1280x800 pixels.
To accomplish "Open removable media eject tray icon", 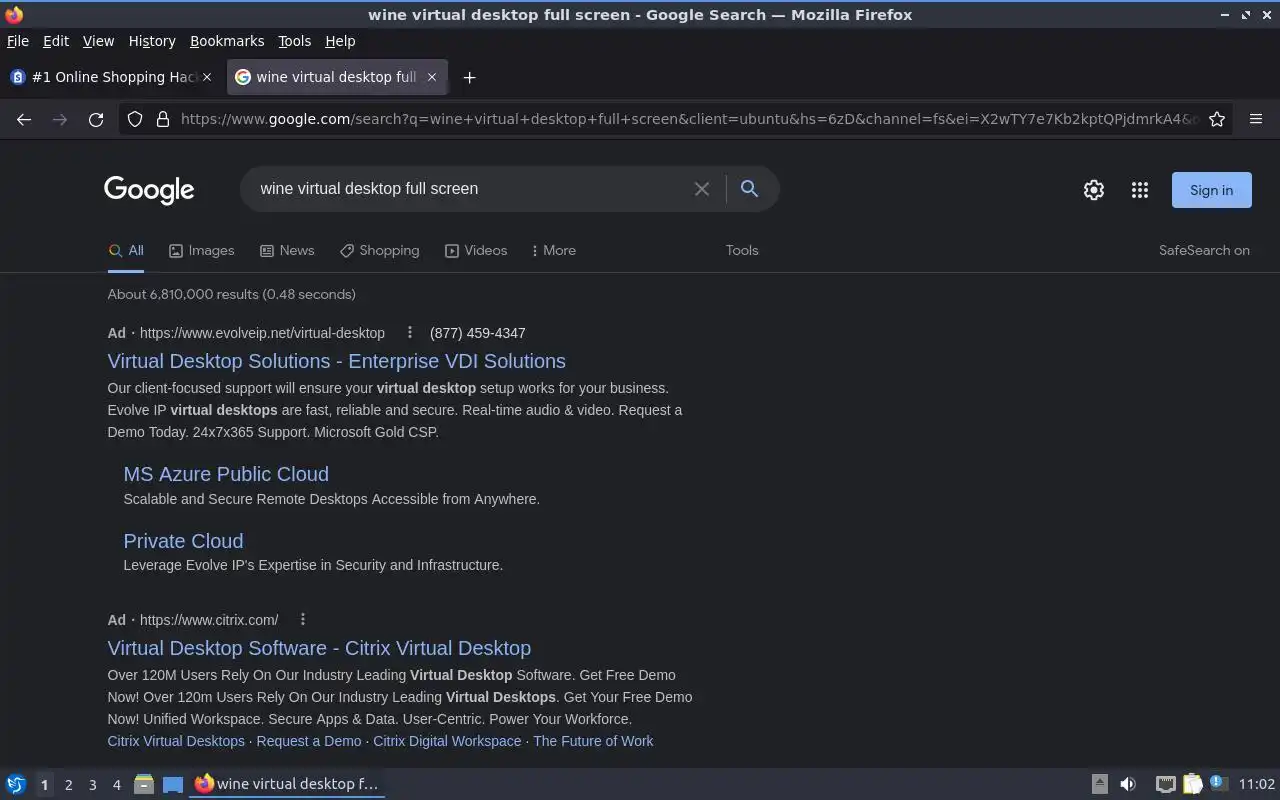I will click(1099, 784).
